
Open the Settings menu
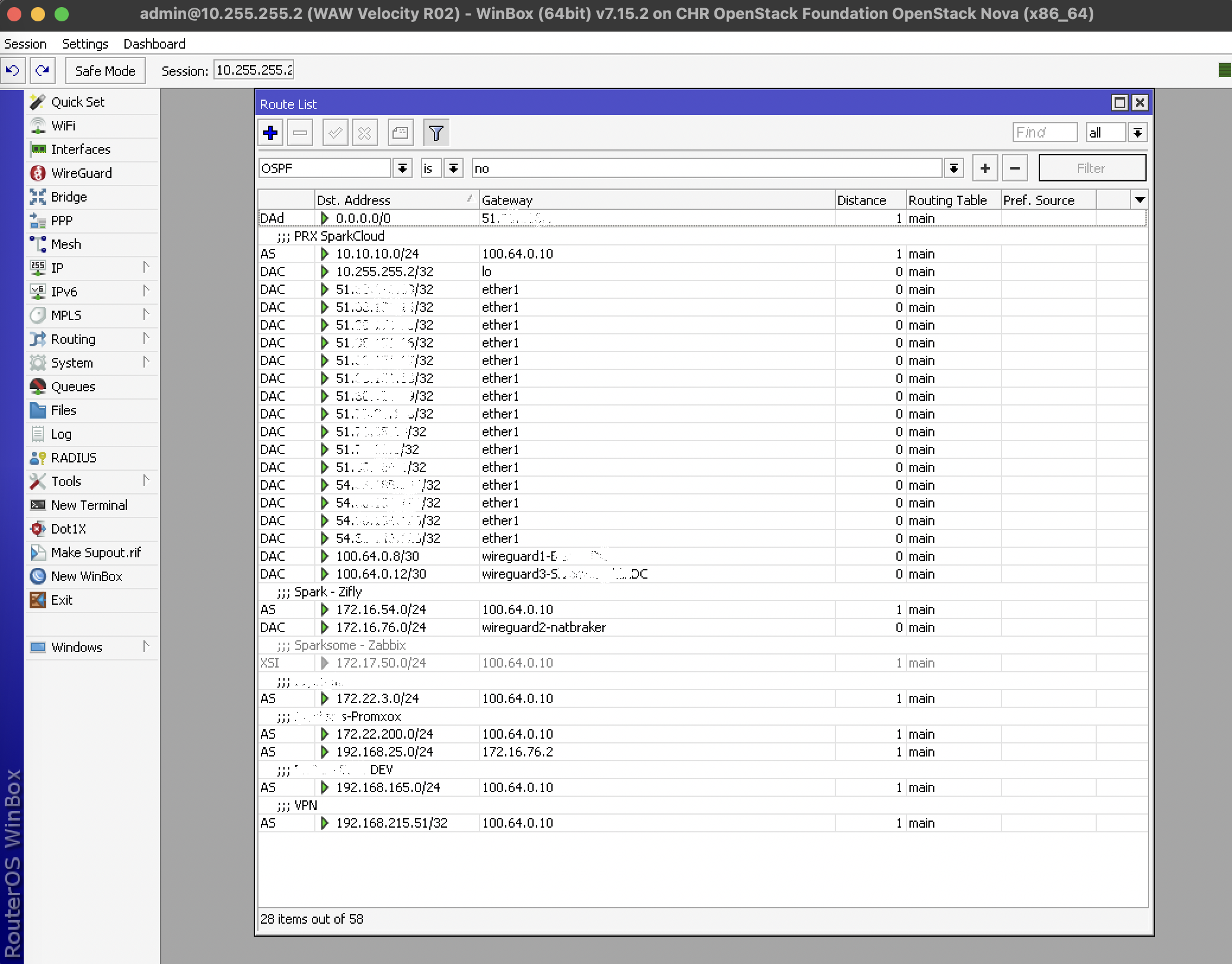pos(85,44)
